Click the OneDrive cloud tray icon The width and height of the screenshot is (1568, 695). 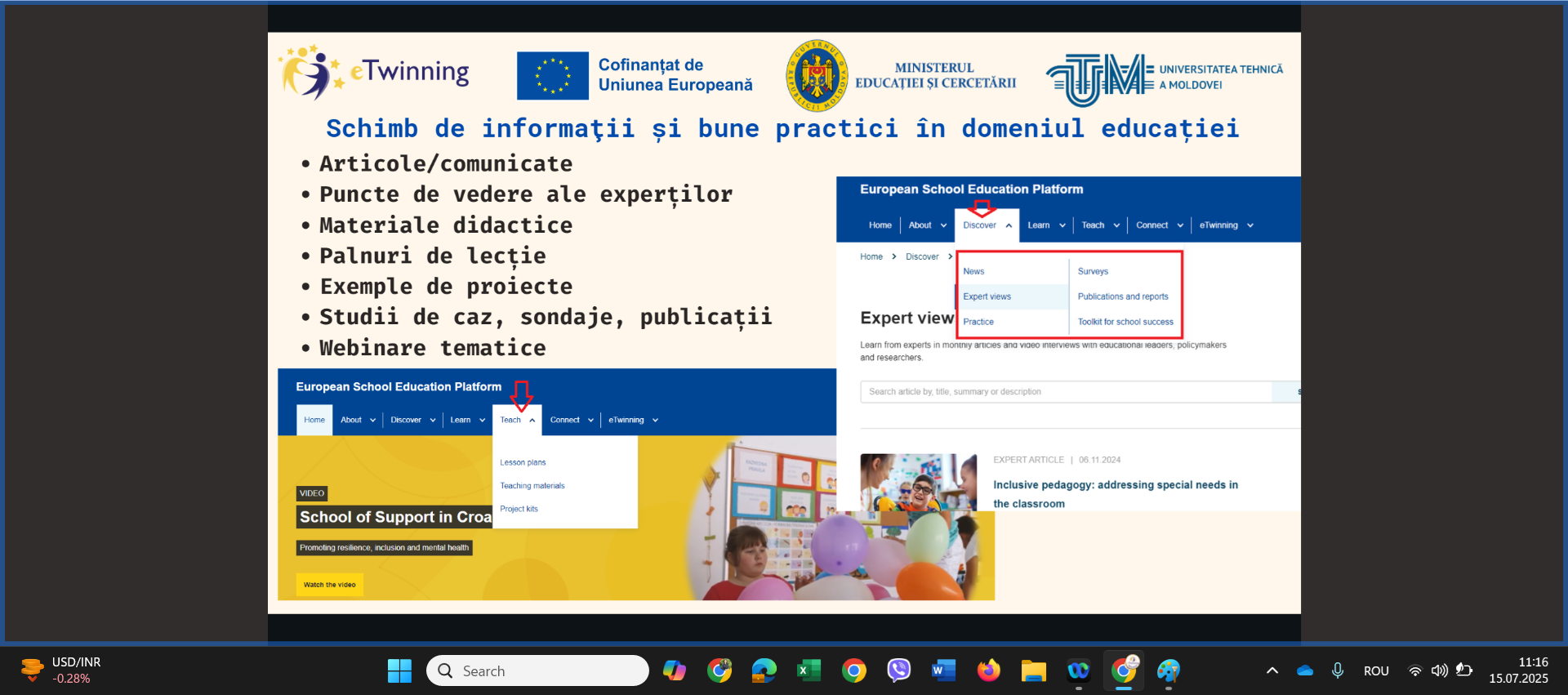pos(1304,670)
